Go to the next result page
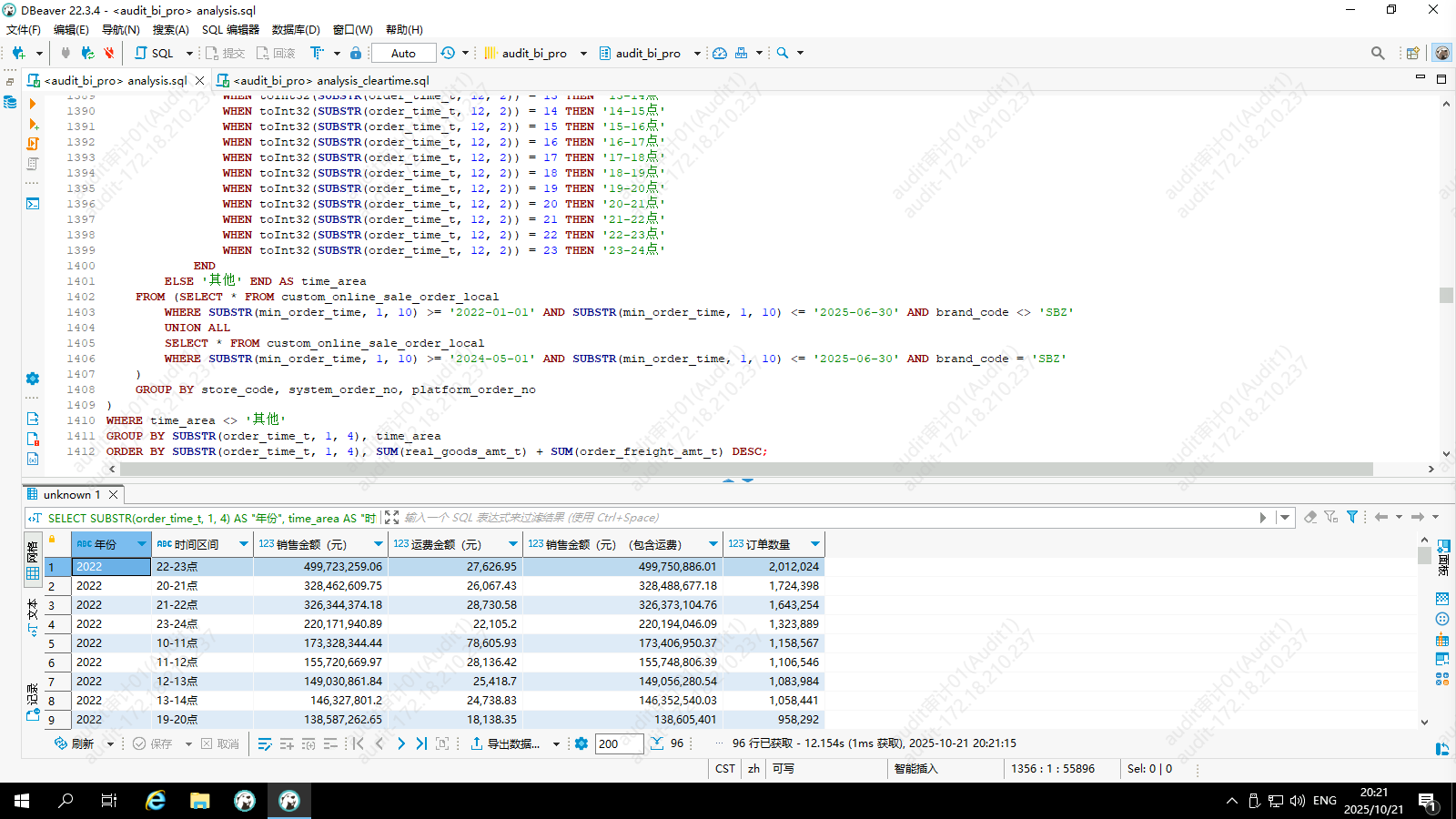This screenshot has width=1456, height=819. [x=401, y=743]
